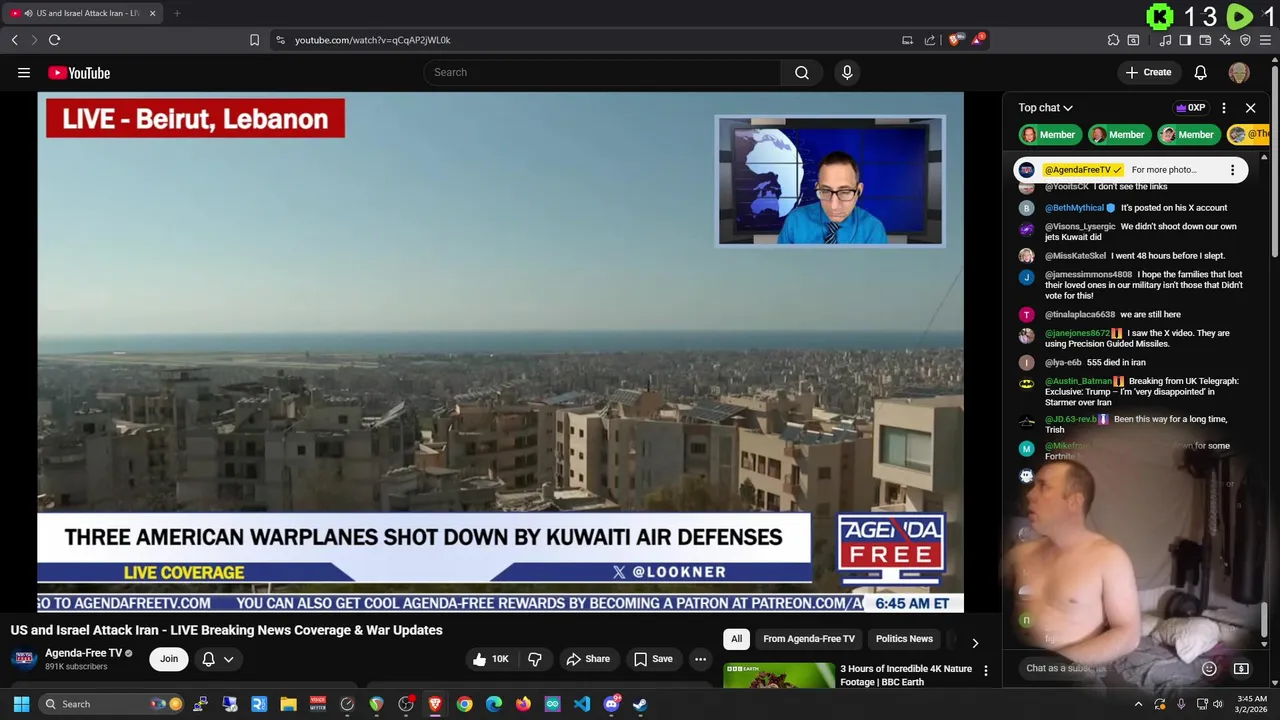Open the YouTube guide hamburger menu
This screenshot has width=1280, height=720.
pos(23,72)
